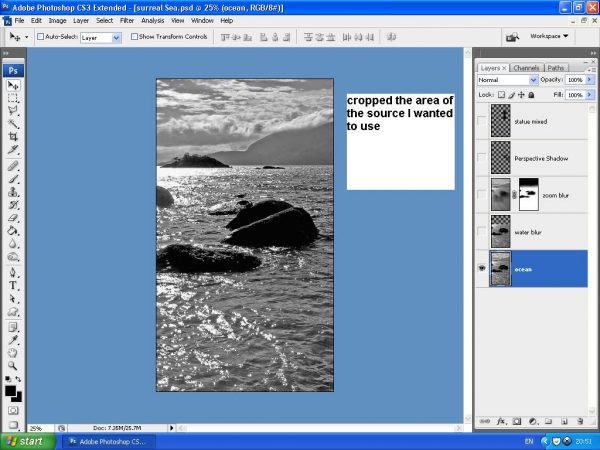Add a layer mask

517,421
